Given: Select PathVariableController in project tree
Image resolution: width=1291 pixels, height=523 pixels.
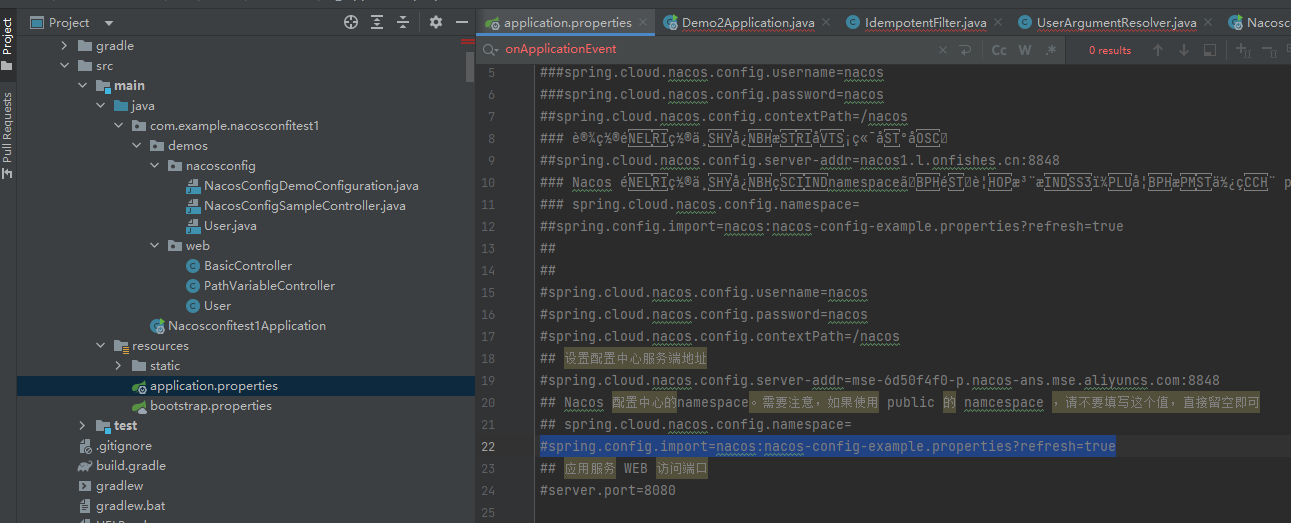Looking at the screenshot, I should pyautogui.click(x=269, y=286).
